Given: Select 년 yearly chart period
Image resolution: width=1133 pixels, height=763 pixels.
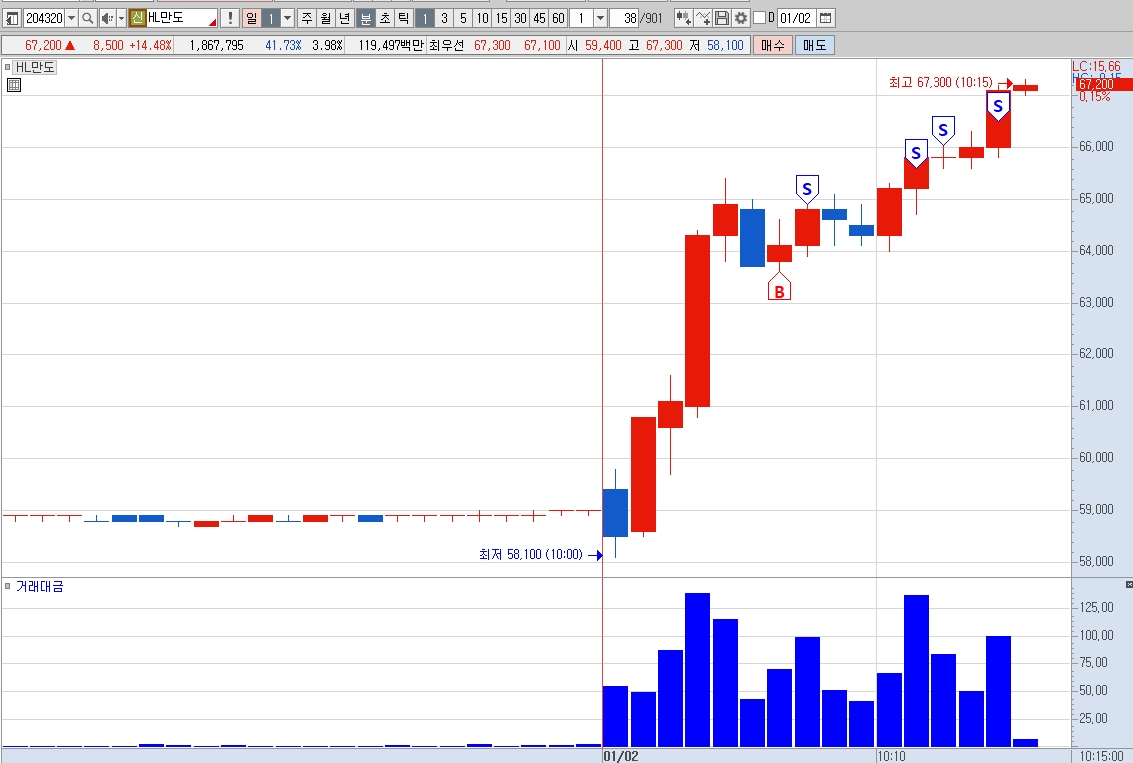Looking at the screenshot, I should click(345, 18).
